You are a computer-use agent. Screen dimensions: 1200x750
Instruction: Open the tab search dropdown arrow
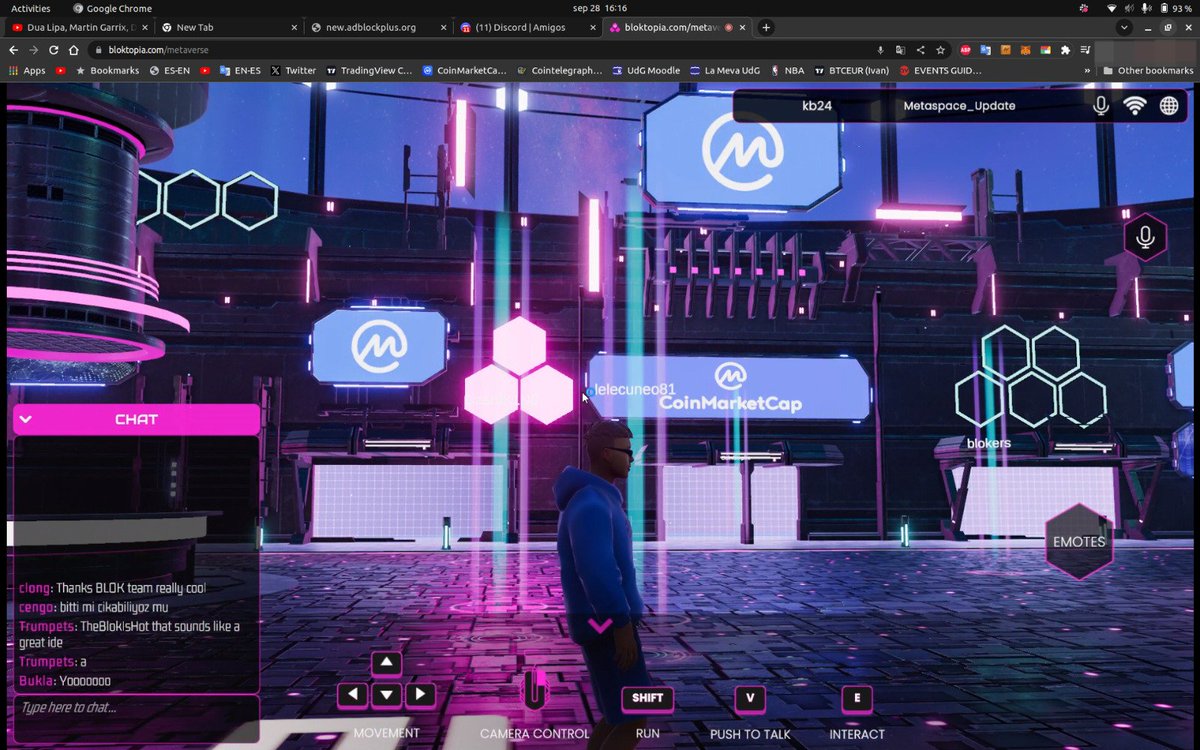pos(1124,27)
